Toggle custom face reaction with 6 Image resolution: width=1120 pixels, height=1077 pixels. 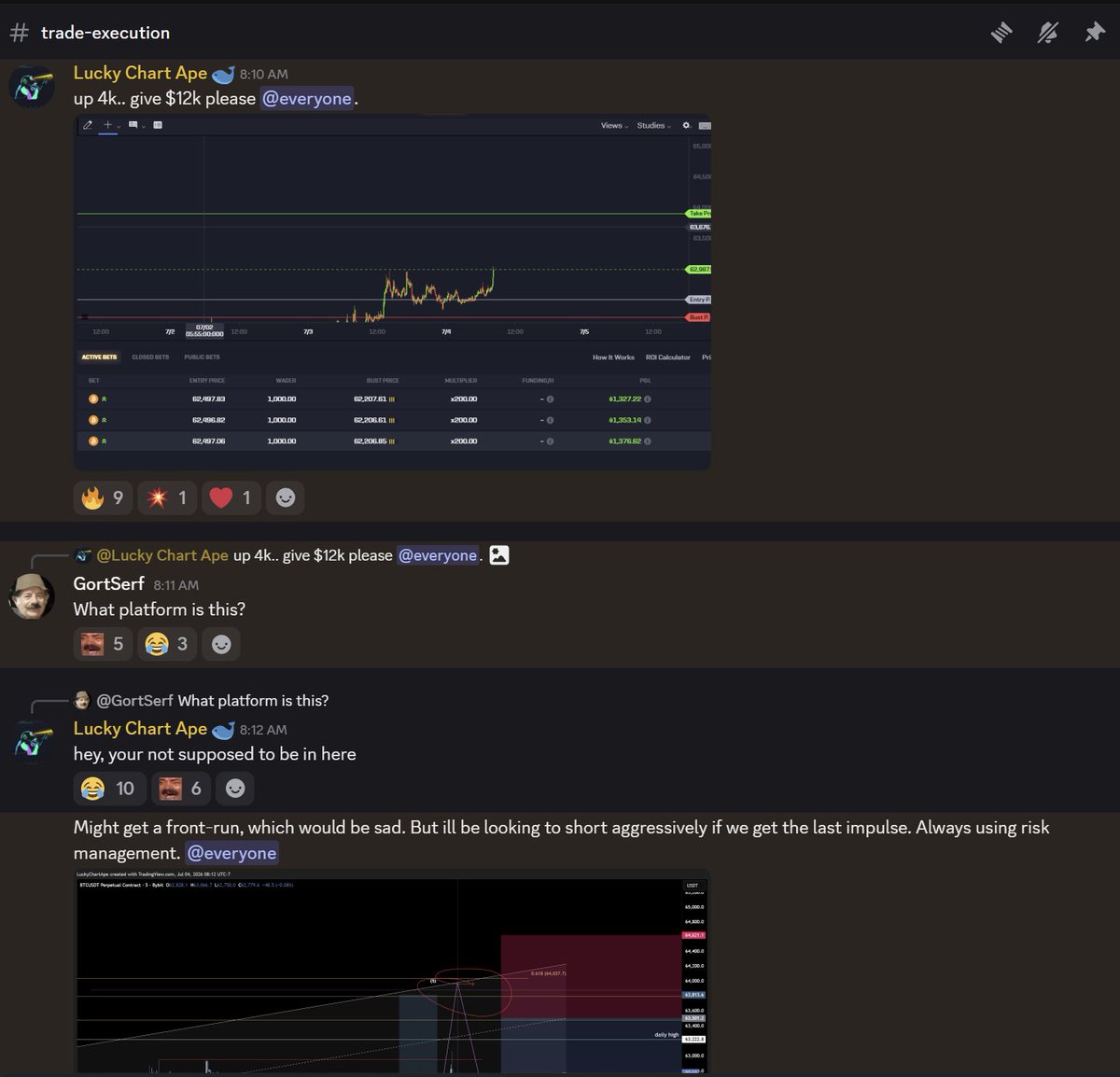(x=181, y=789)
